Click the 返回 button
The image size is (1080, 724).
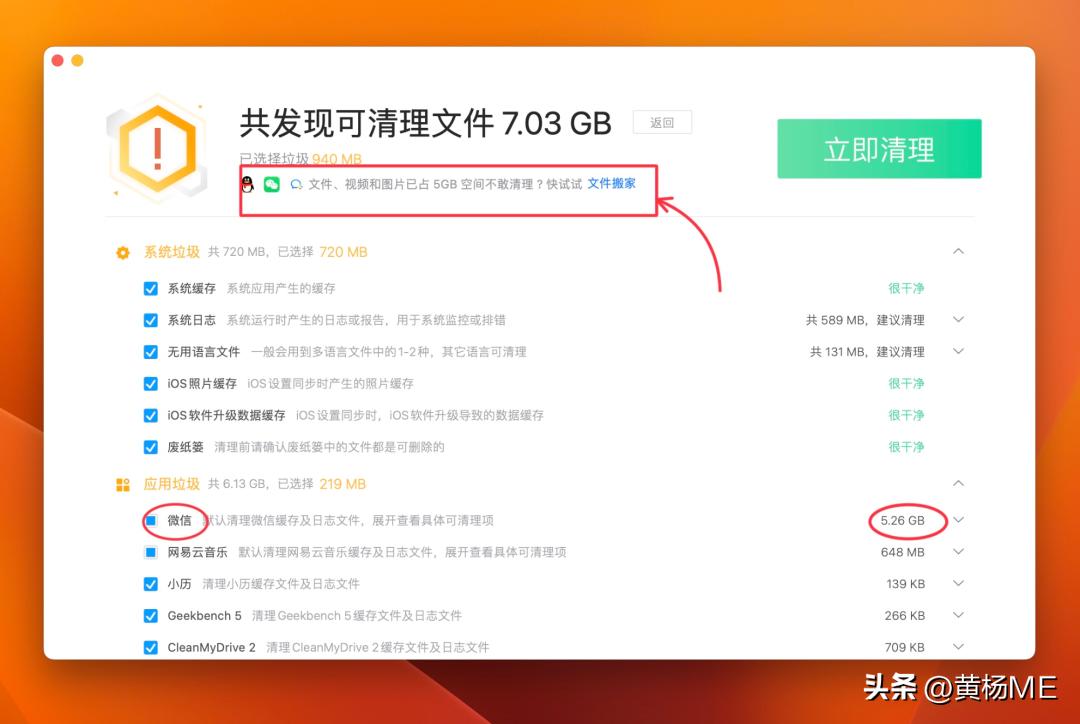[x=662, y=121]
